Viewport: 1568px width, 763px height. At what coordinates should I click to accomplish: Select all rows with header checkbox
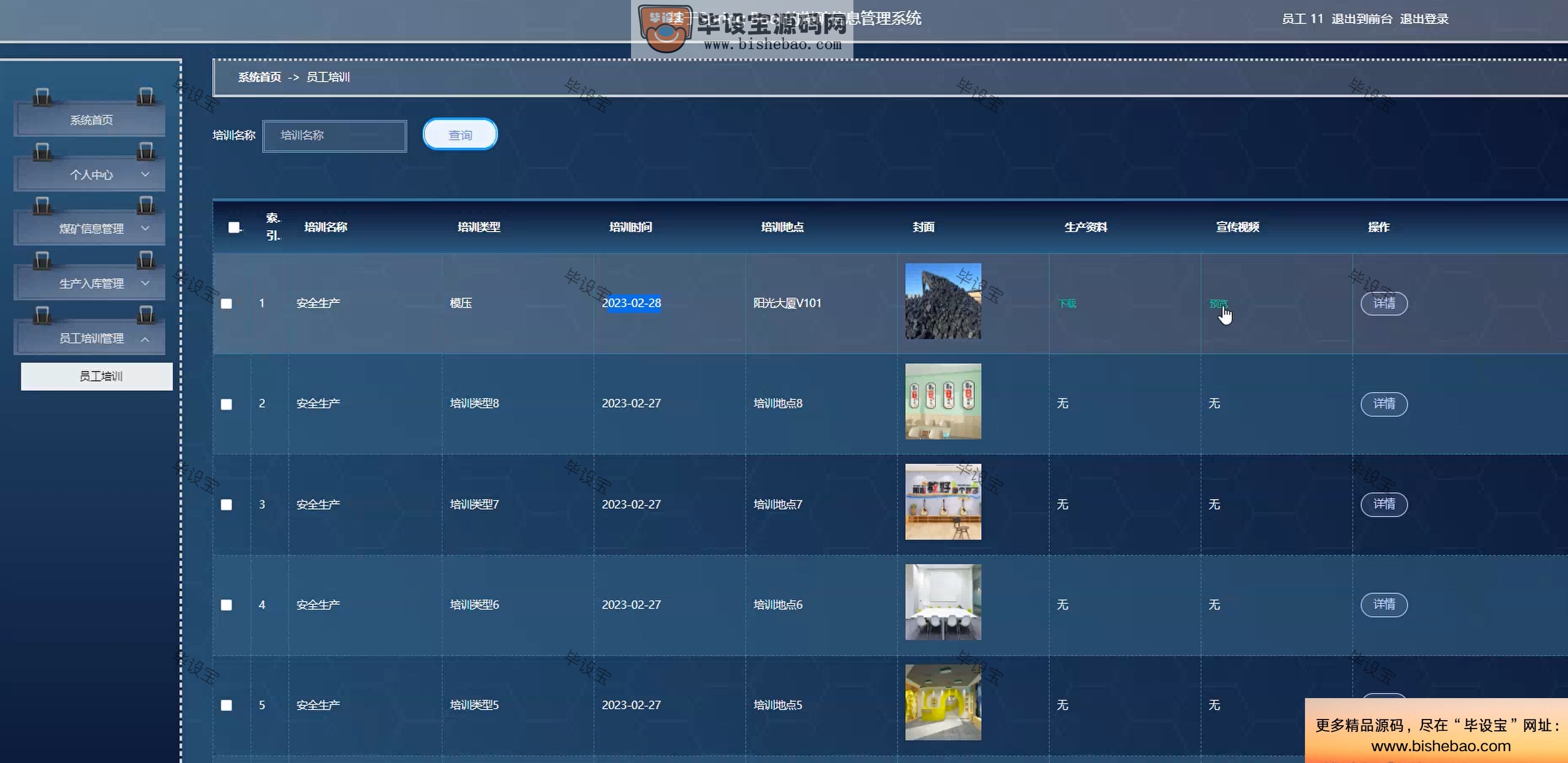(x=234, y=227)
